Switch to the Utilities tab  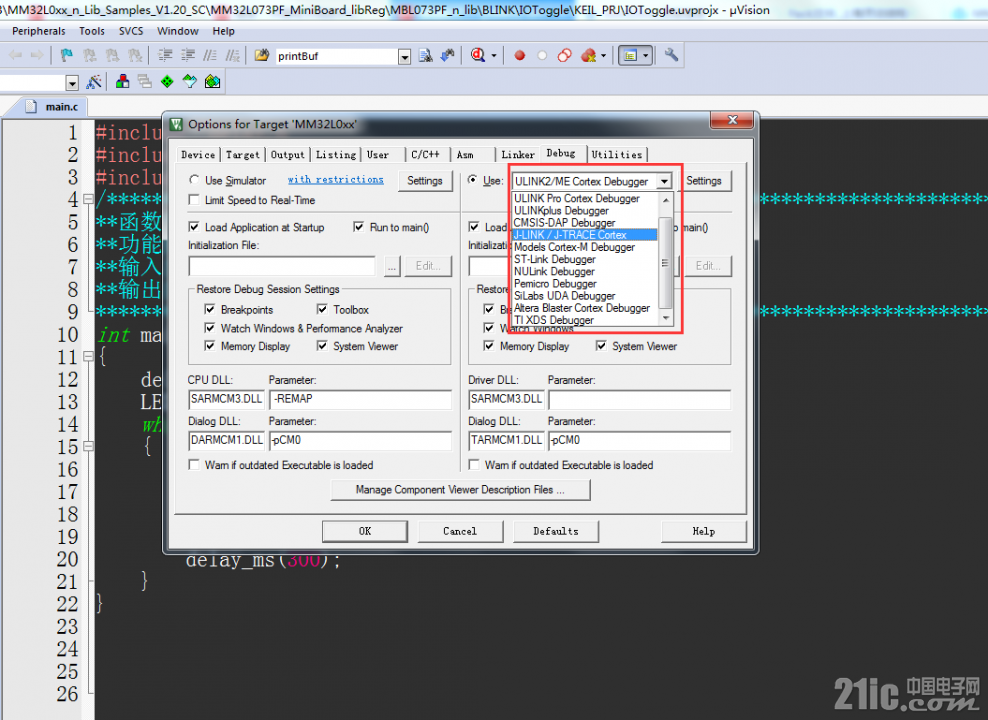coord(616,155)
